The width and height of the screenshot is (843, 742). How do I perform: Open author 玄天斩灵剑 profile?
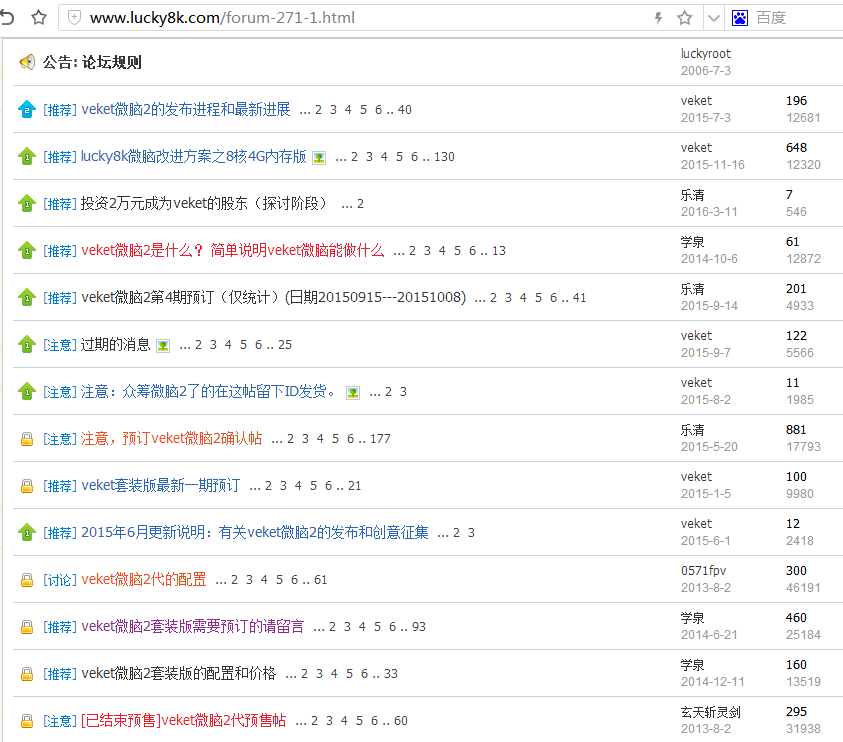(x=710, y=712)
